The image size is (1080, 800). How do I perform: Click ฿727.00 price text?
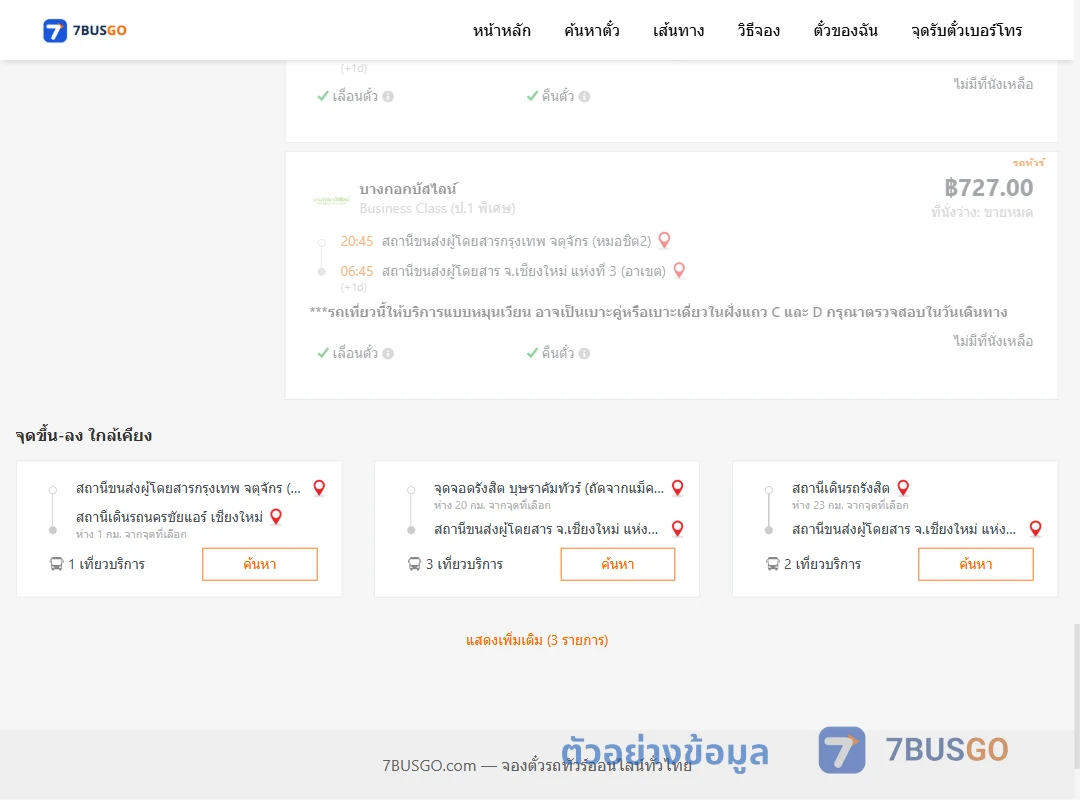pyautogui.click(x=988, y=187)
